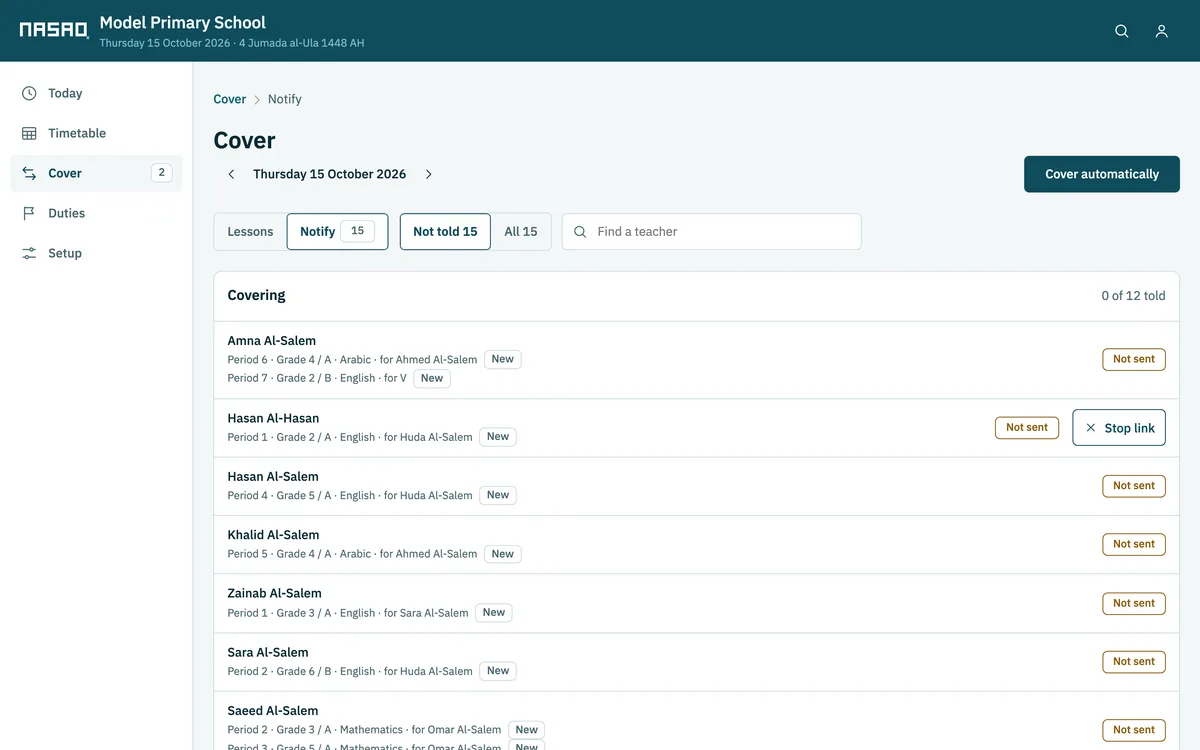Click Not sent for Amna Al-Salem
Viewport: 1200px width, 750px height.
click(x=1134, y=359)
